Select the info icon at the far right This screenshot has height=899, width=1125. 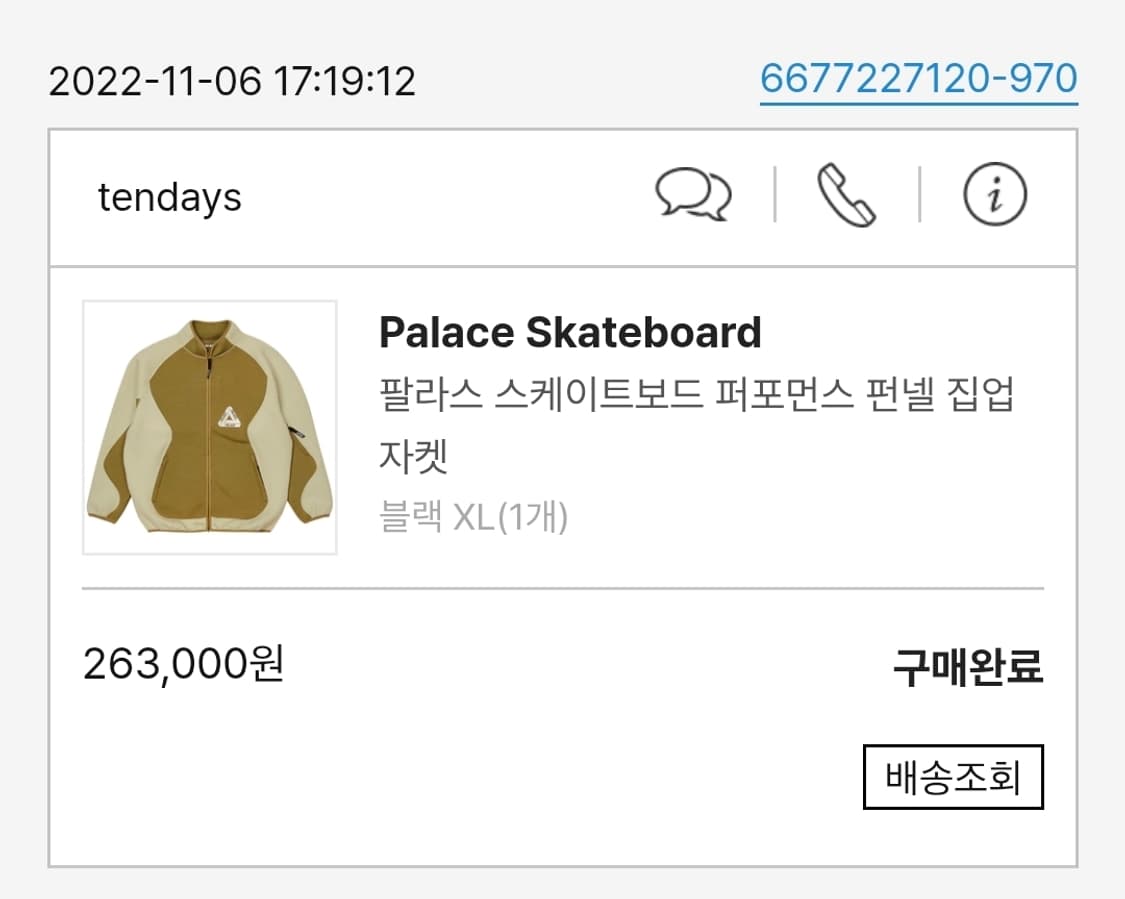point(993,194)
